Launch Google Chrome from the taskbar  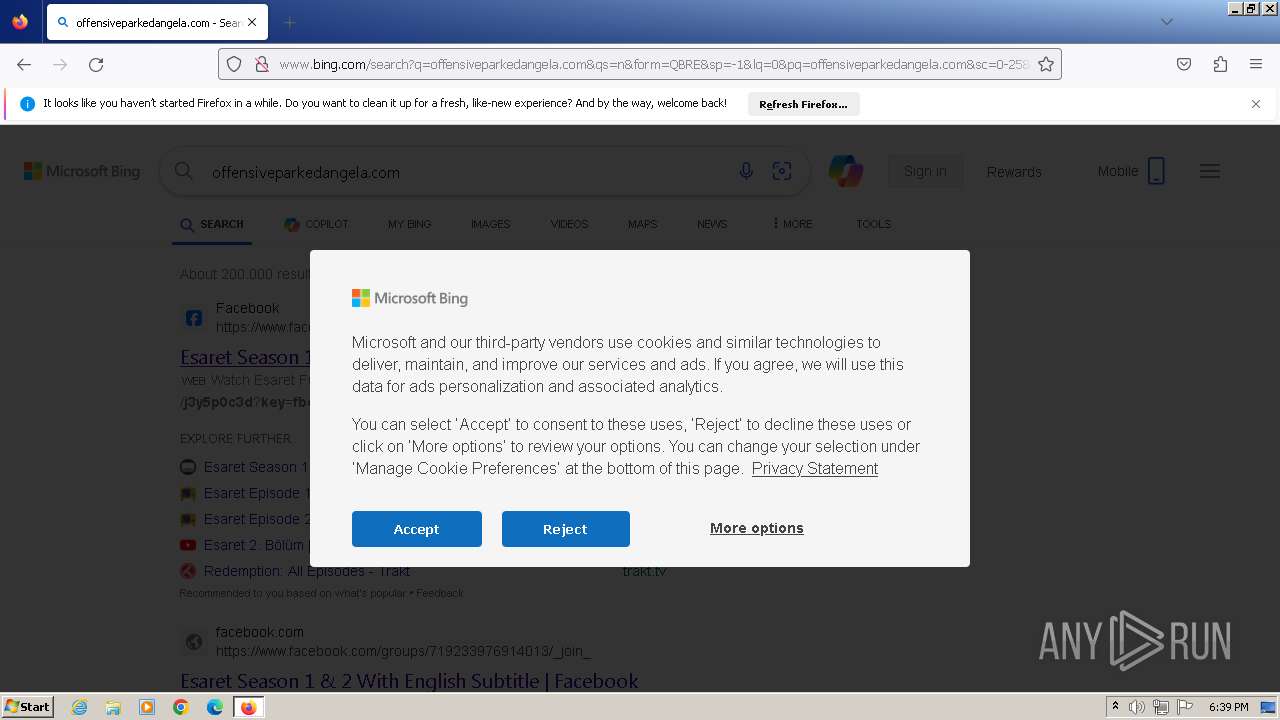(x=181, y=707)
